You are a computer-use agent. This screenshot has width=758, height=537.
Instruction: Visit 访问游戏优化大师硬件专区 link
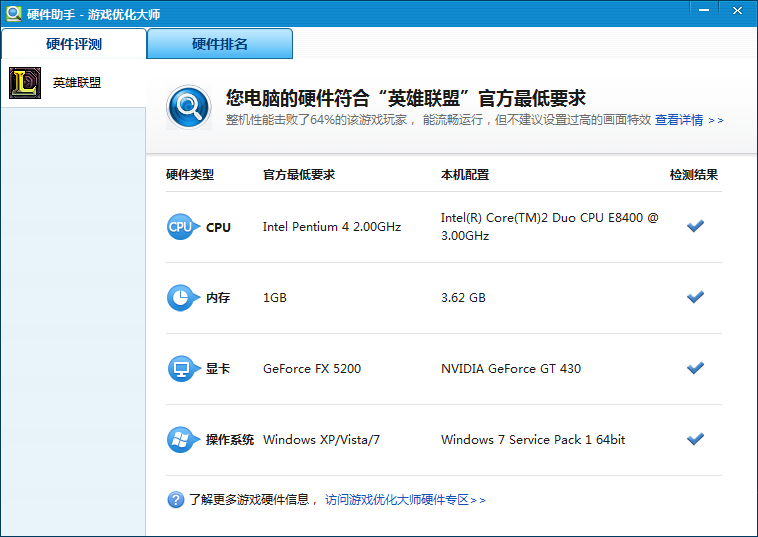point(405,499)
